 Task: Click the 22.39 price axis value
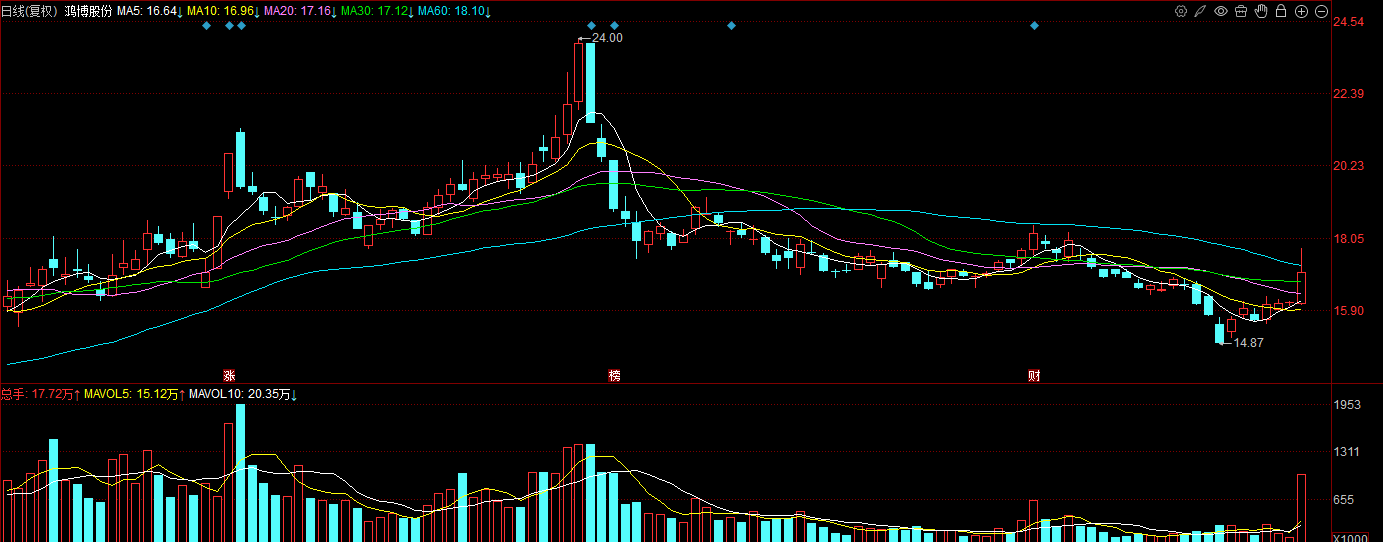(x=1349, y=94)
